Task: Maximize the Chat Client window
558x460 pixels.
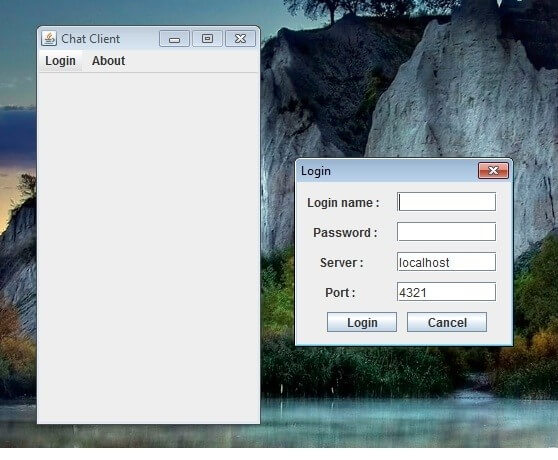Action: click(207, 38)
